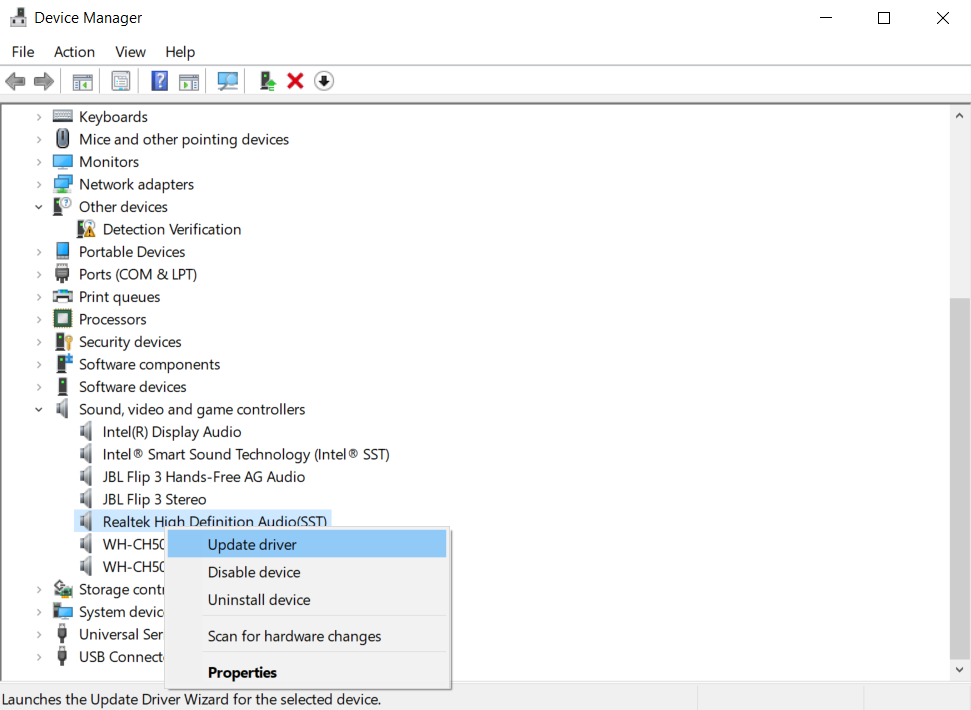This screenshot has height=710, width=971.
Task: Click the scrollbar up arrow
Action: (x=959, y=116)
